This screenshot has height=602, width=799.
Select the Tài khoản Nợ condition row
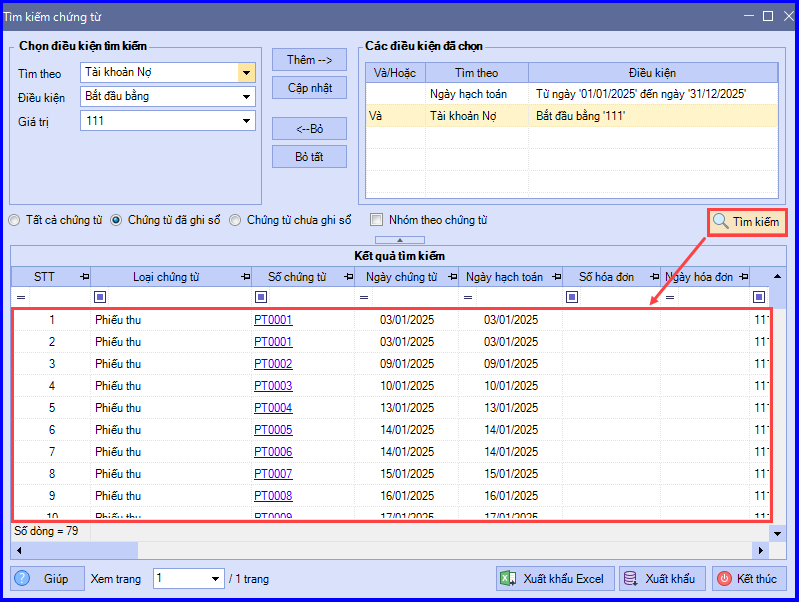click(x=572, y=116)
